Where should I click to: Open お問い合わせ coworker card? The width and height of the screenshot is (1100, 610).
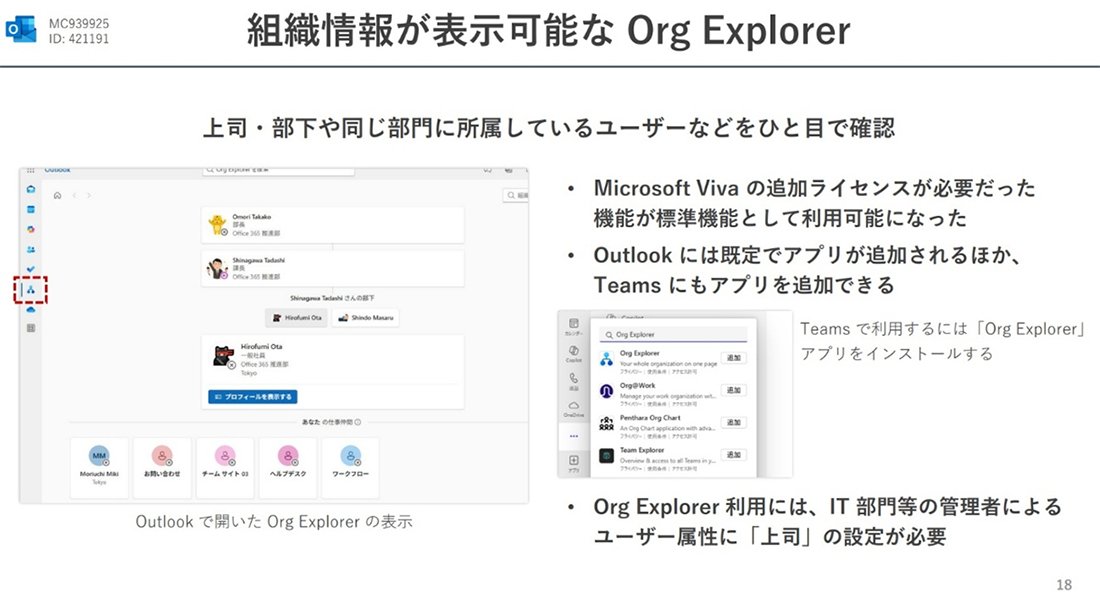[162, 467]
